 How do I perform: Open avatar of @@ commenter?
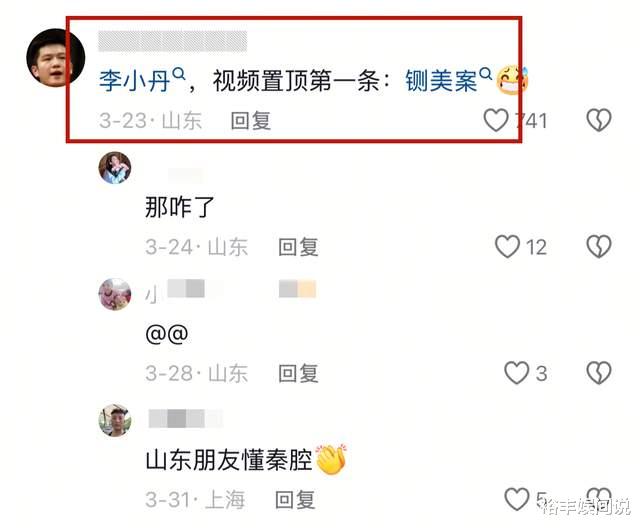pyautogui.click(x=115, y=294)
